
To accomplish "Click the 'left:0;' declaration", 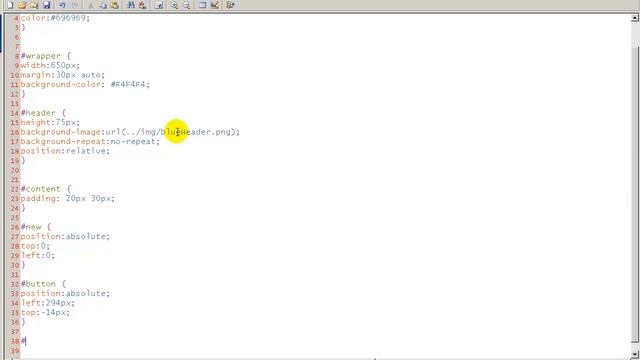I will 38,256.
